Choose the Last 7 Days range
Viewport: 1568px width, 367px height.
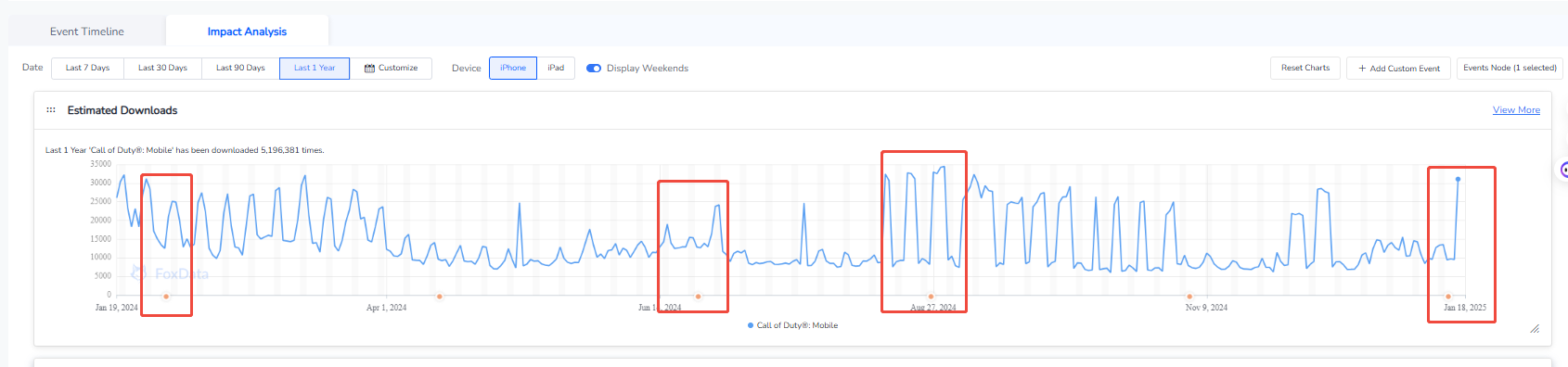[87, 69]
